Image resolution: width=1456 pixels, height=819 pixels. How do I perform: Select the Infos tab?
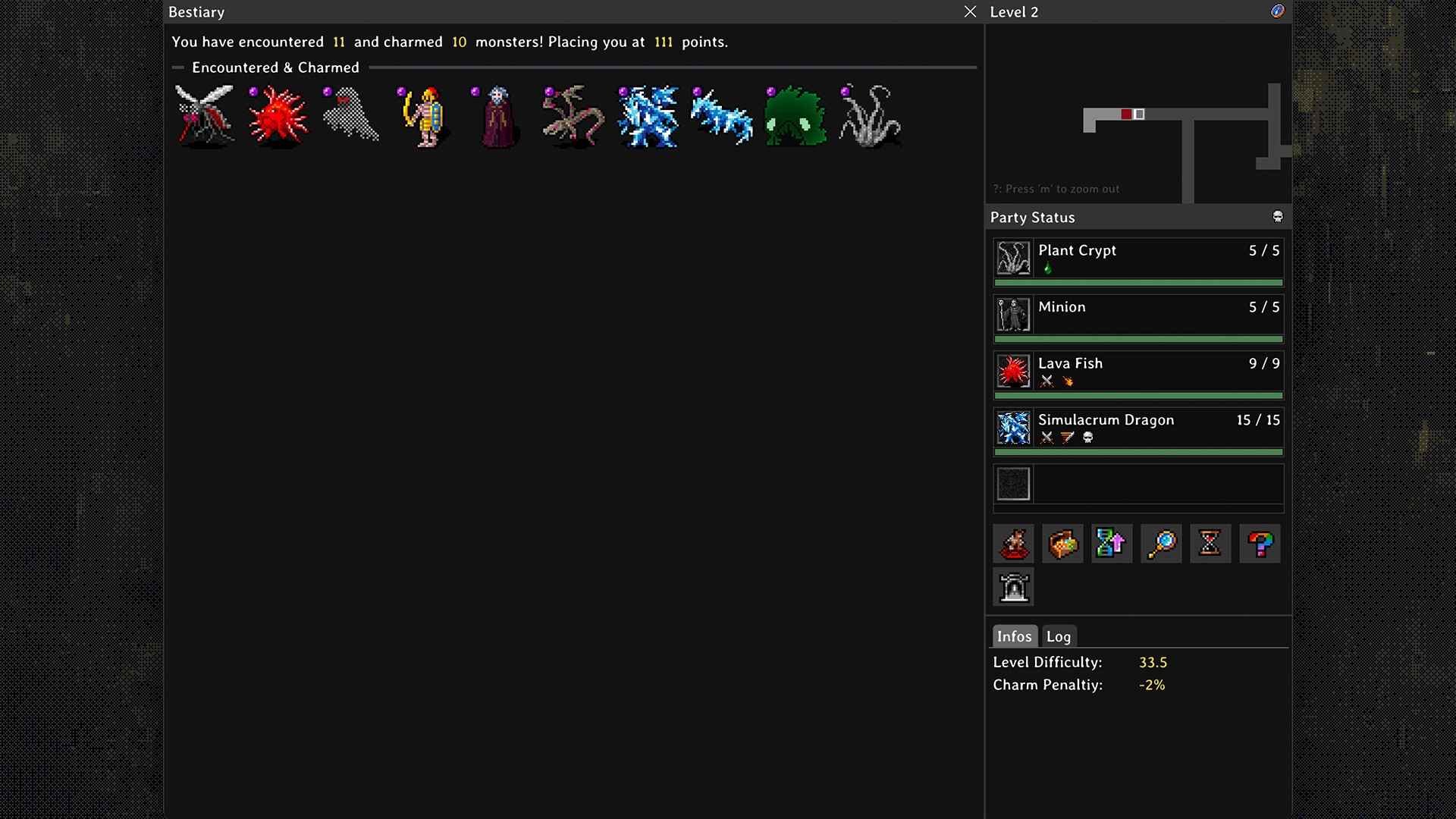click(1015, 636)
